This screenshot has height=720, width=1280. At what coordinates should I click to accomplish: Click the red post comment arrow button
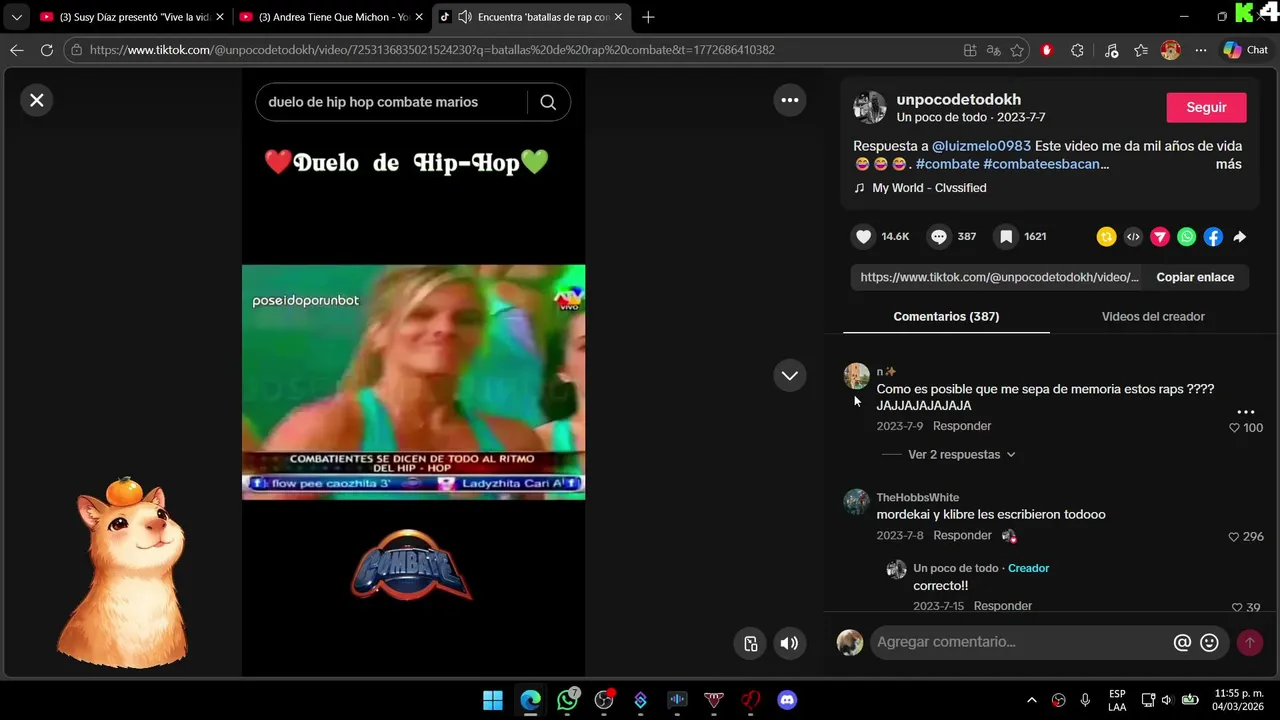1250,643
